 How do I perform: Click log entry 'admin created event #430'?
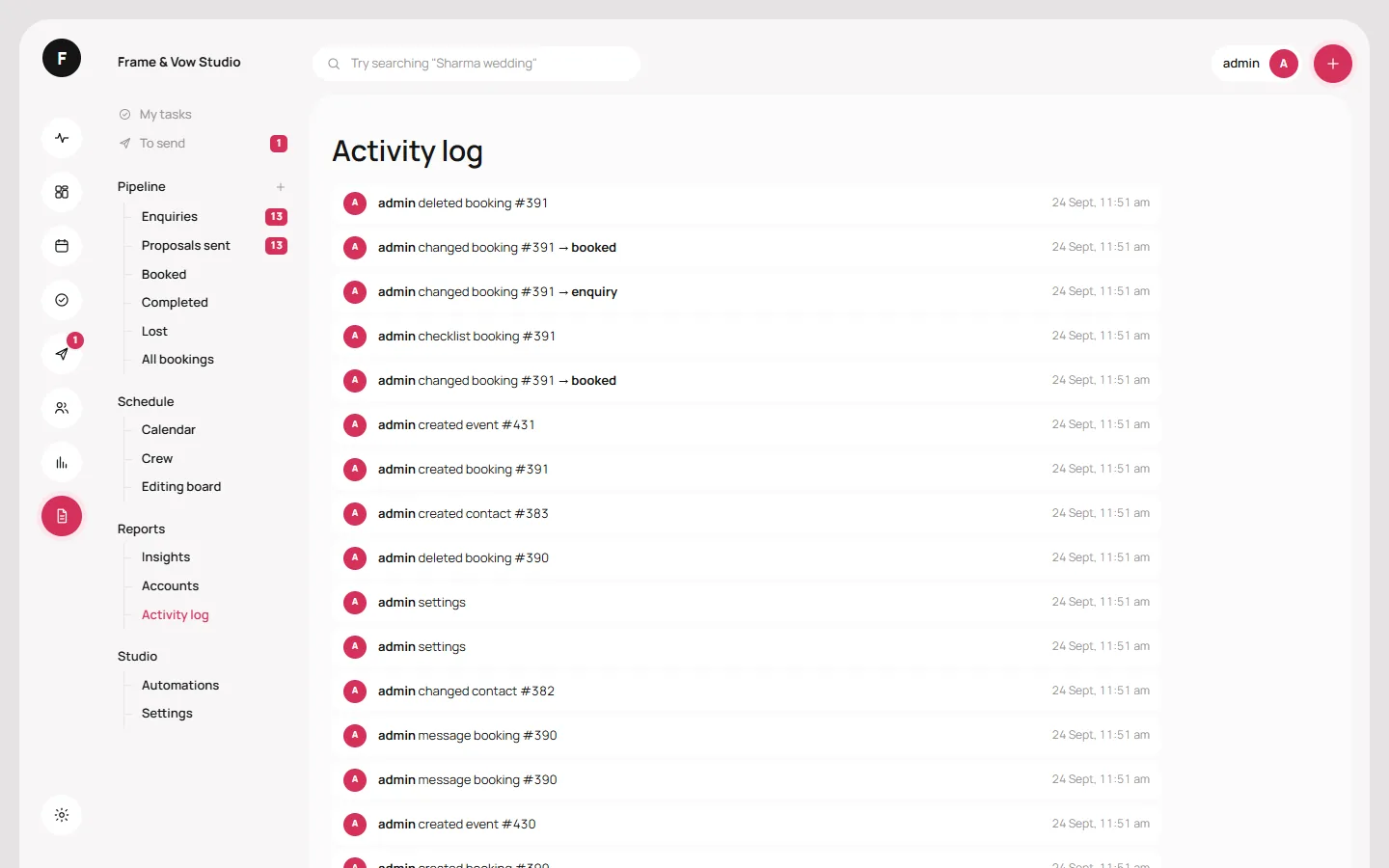[x=747, y=824]
